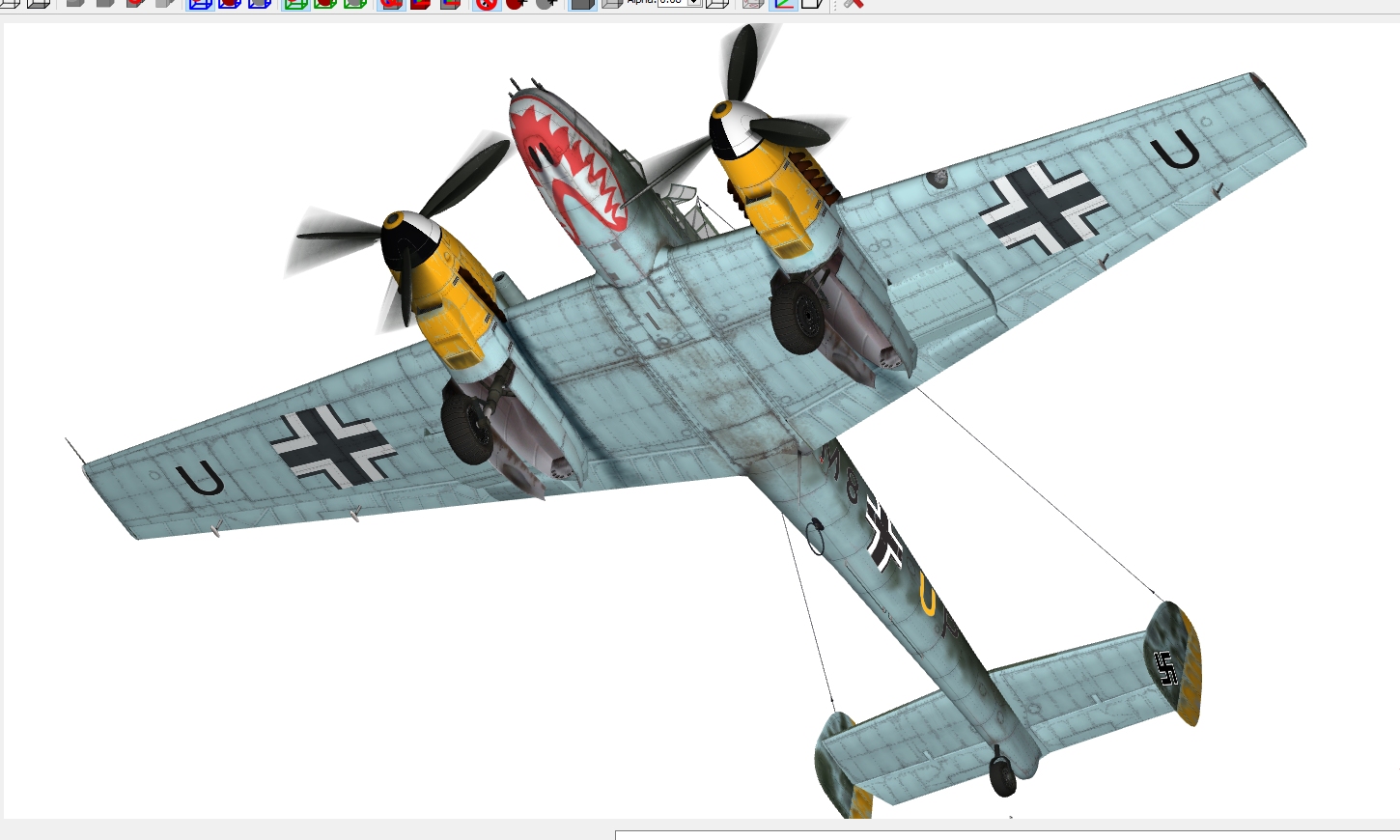The width and height of the screenshot is (1400, 840).
Task: Open the Alpha value dropdown arrow
Action: click(694, 2)
